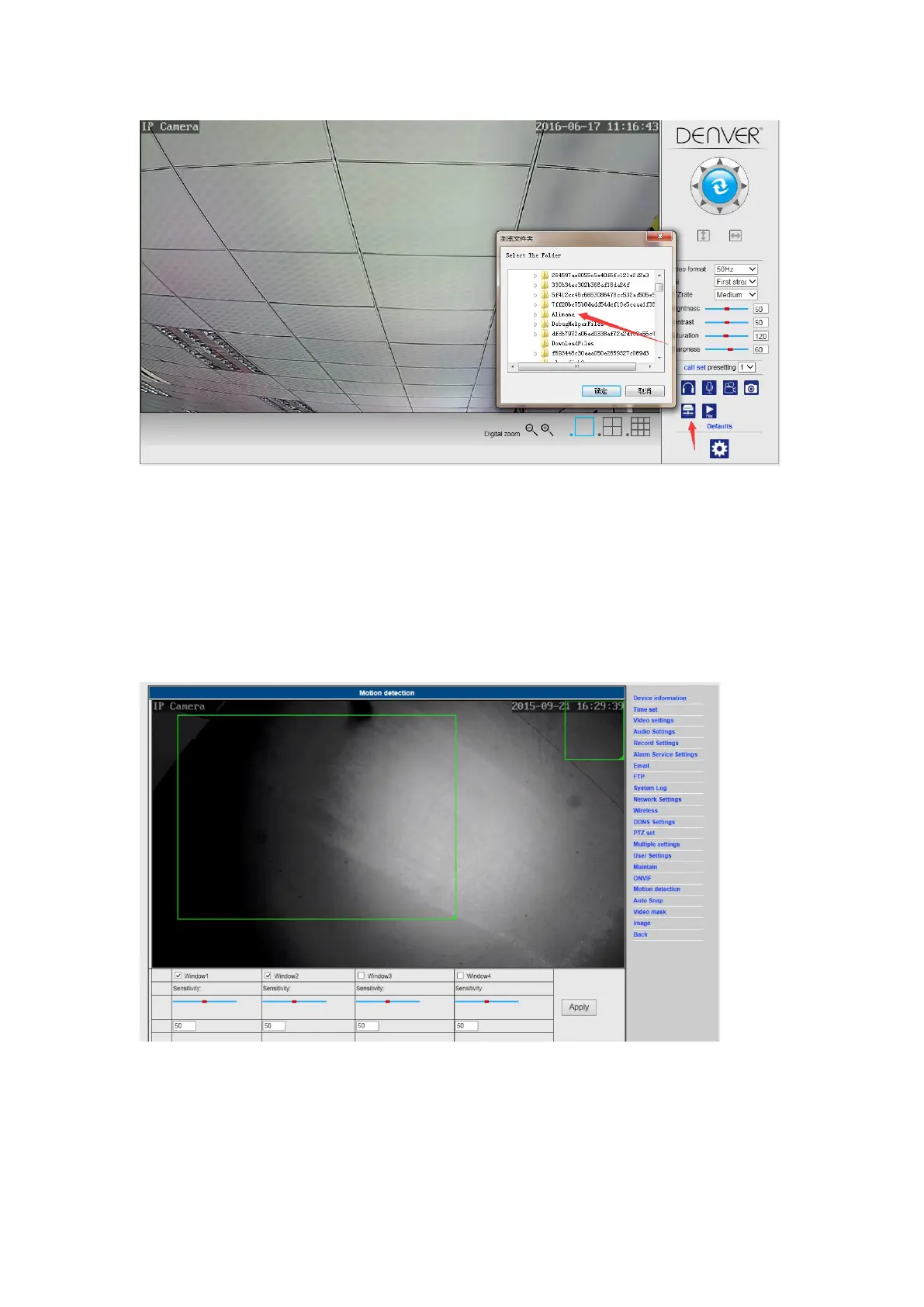The width and height of the screenshot is (924, 1307).
Task: Open the Medium bitrate dropdown
Action: [735, 295]
